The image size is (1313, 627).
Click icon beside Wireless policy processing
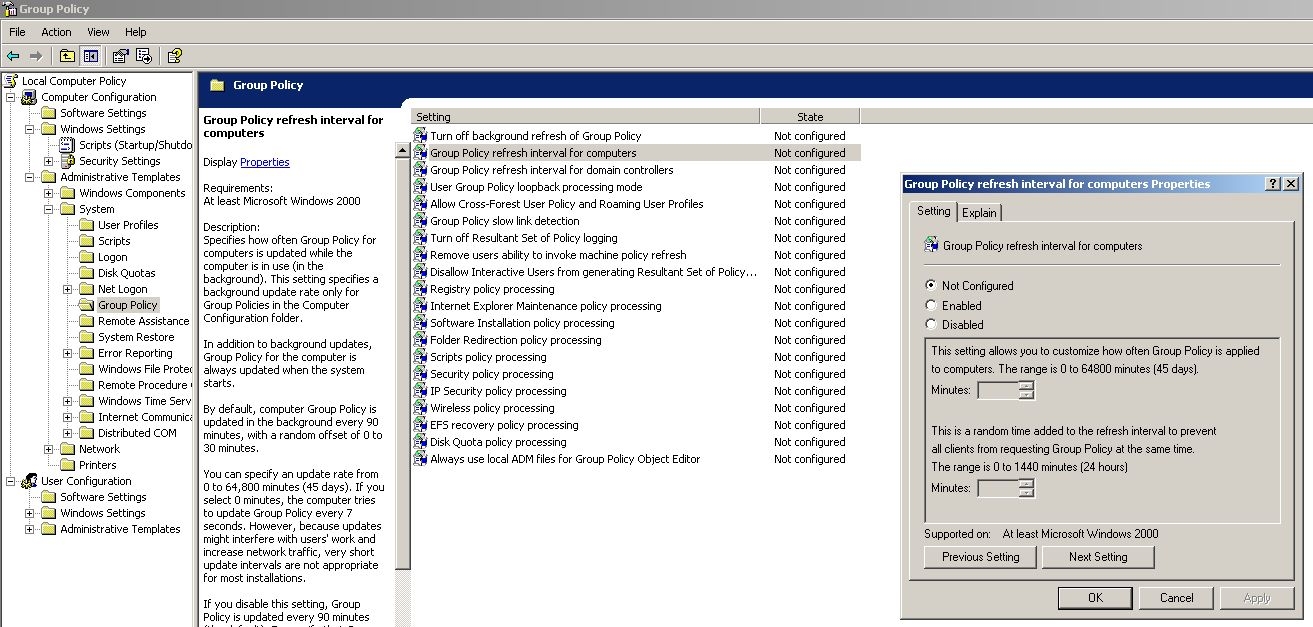tap(421, 408)
